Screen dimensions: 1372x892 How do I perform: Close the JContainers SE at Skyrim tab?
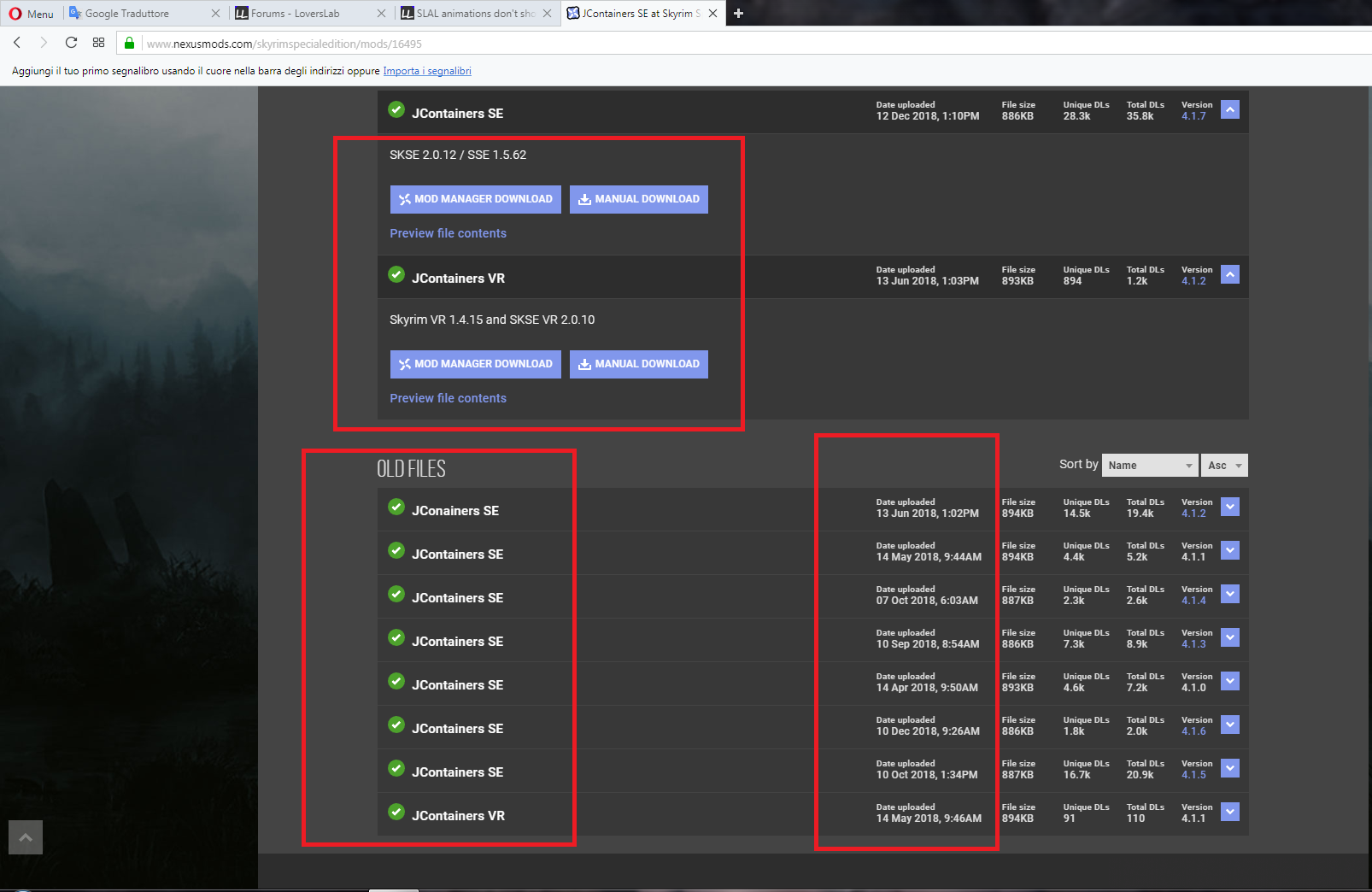712,14
